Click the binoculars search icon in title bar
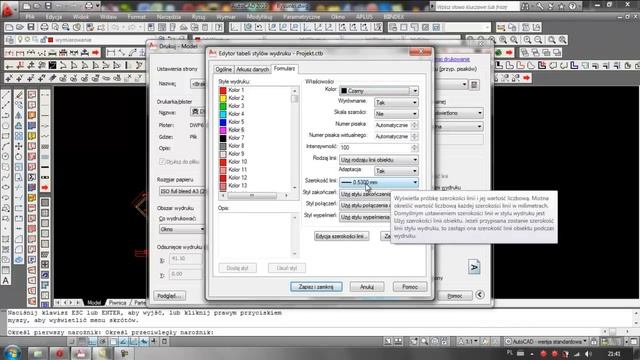This screenshot has height=360, width=640. point(525,6)
